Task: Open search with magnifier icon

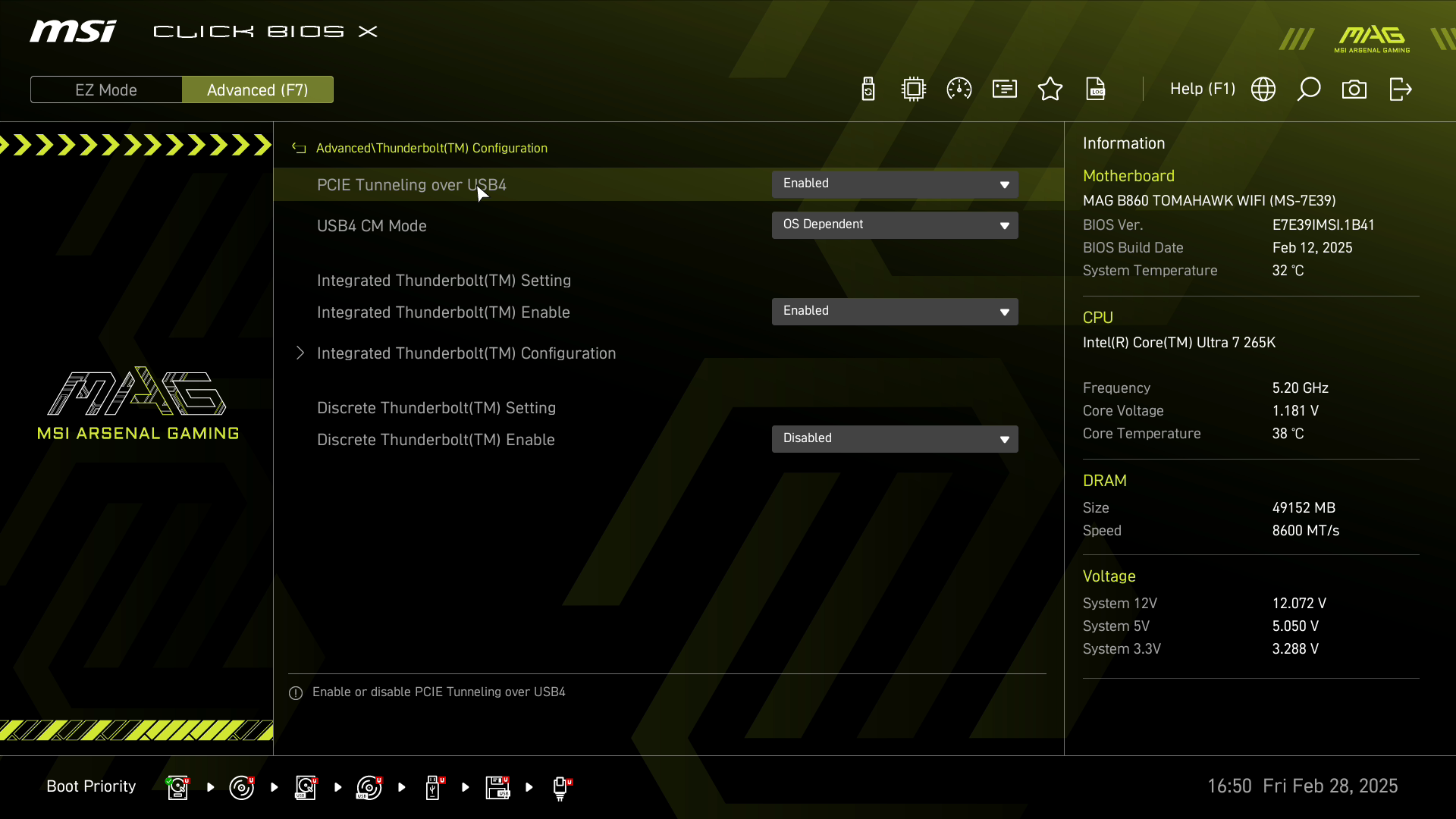Action: (x=1309, y=89)
